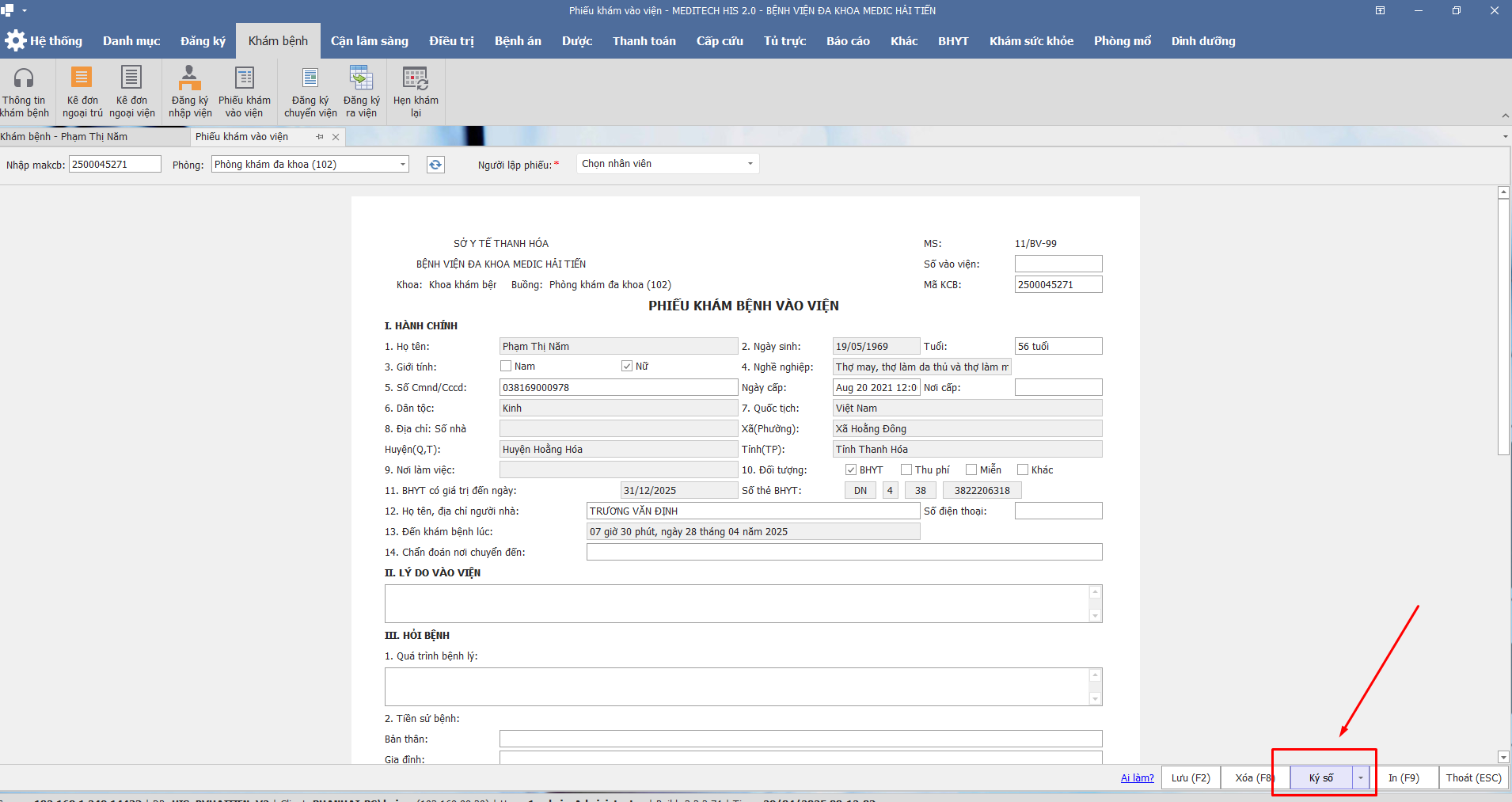Click Đăng ký ra viện icon
1512x802 pixels.
[x=361, y=78]
